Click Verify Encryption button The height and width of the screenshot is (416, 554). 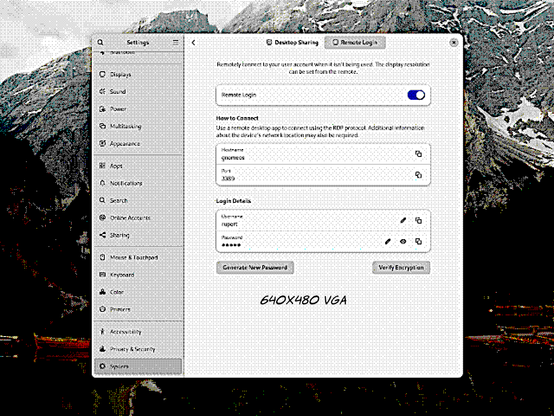coord(401,268)
